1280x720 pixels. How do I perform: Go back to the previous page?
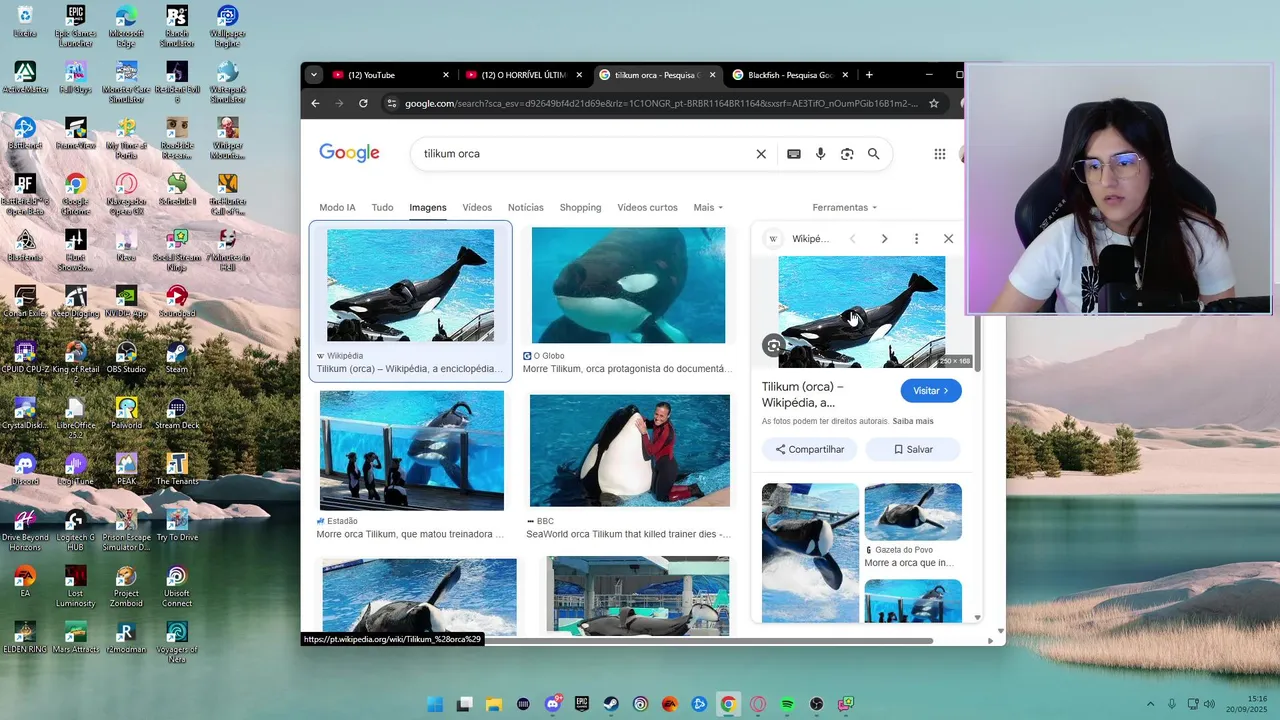click(x=315, y=103)
